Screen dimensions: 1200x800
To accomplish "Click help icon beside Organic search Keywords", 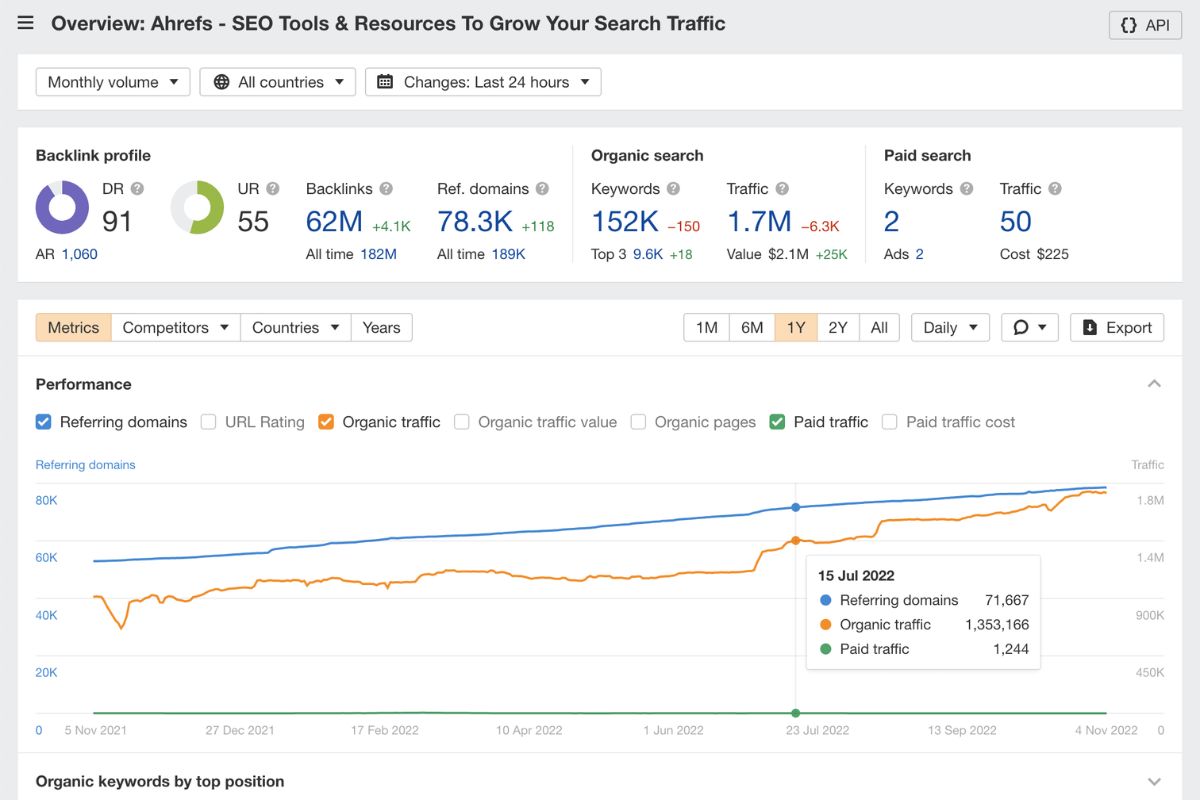I will coord(673,188).
